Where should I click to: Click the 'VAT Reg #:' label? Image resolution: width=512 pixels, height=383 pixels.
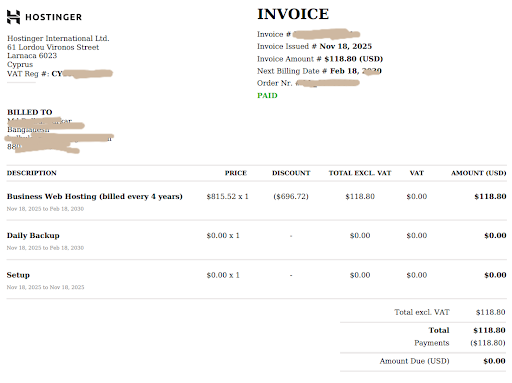28,74
